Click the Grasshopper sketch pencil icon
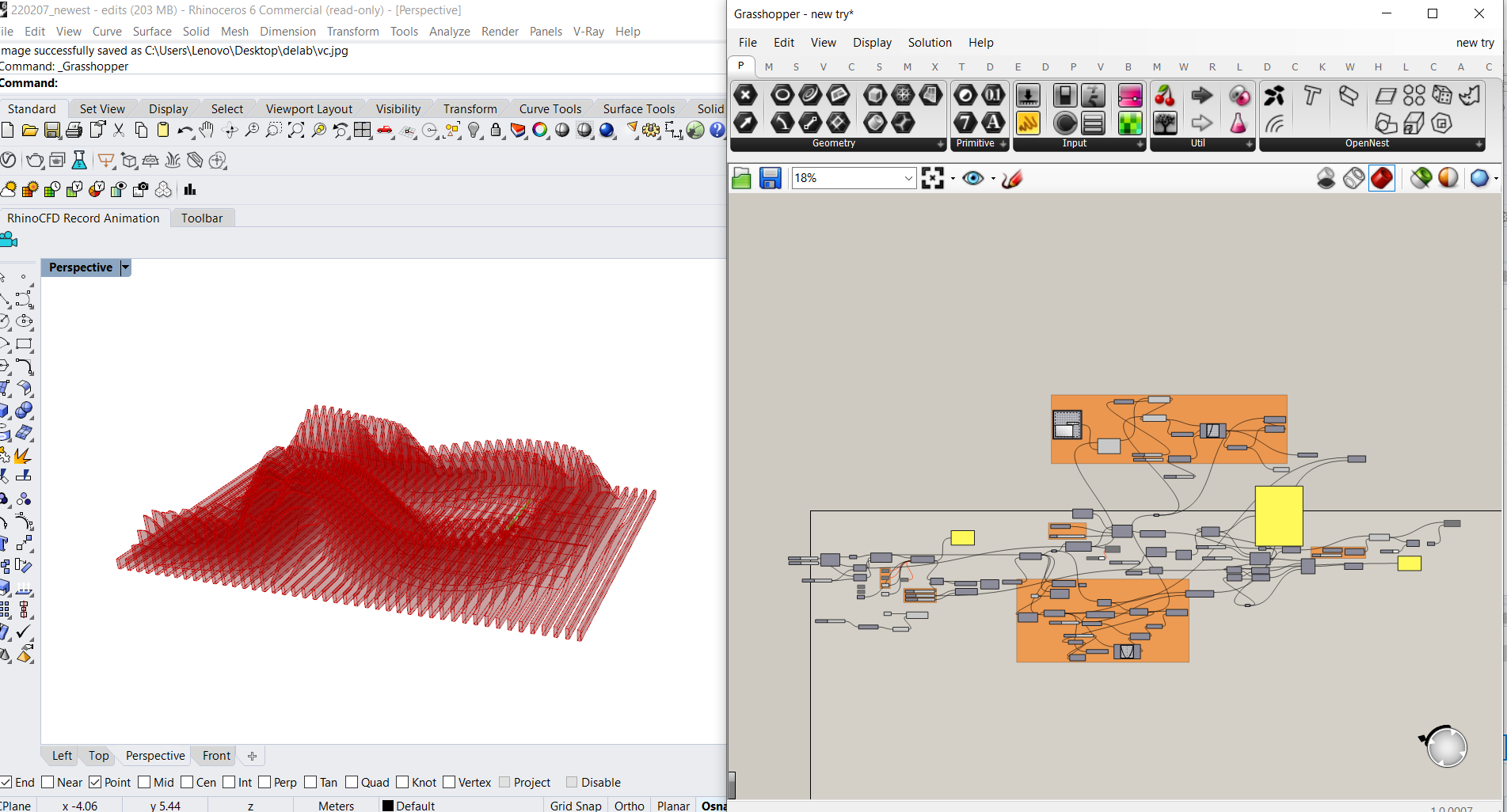Image resolution: width=1507 pixels, height=812 pixels. (x=1012, y=179)
